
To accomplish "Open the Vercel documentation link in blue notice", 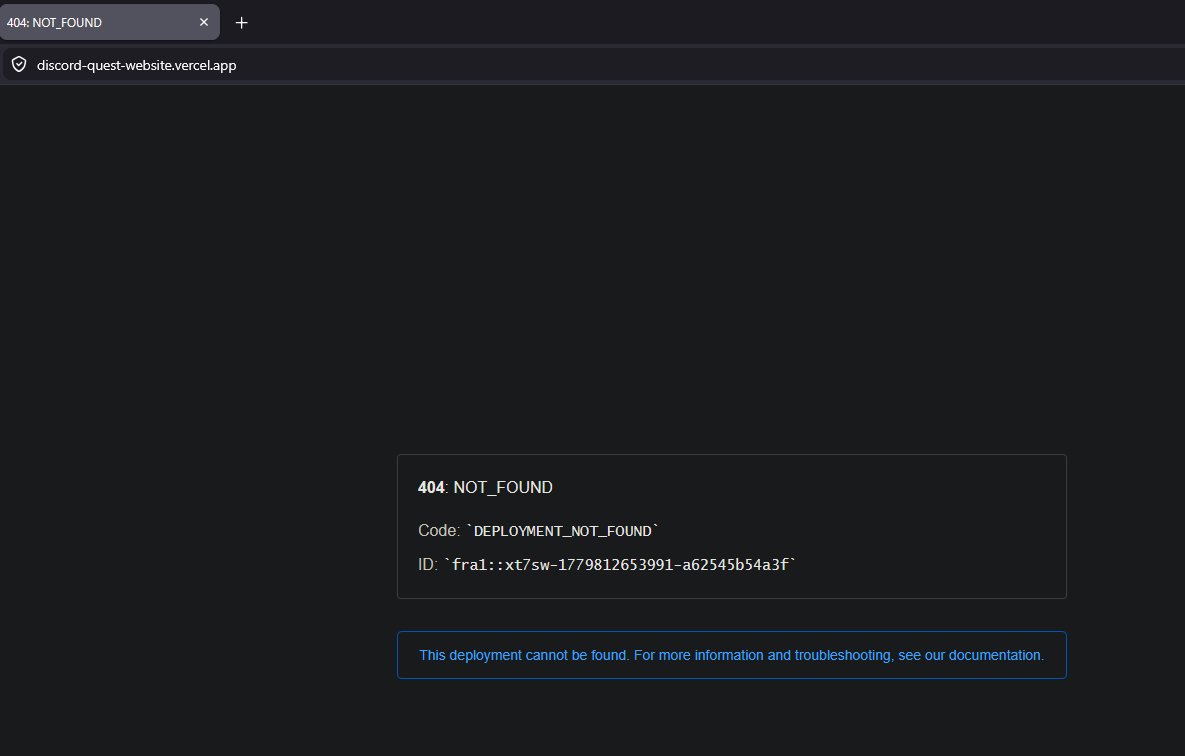I will (731, 655).
